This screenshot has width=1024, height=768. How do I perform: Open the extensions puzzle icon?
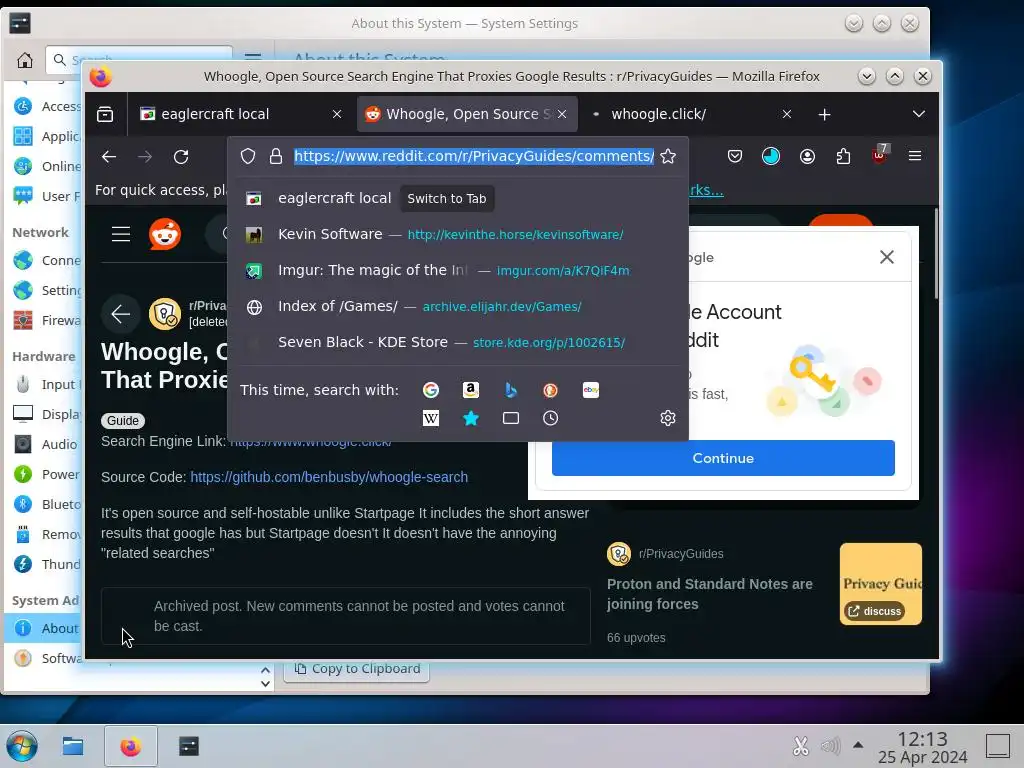843,156
